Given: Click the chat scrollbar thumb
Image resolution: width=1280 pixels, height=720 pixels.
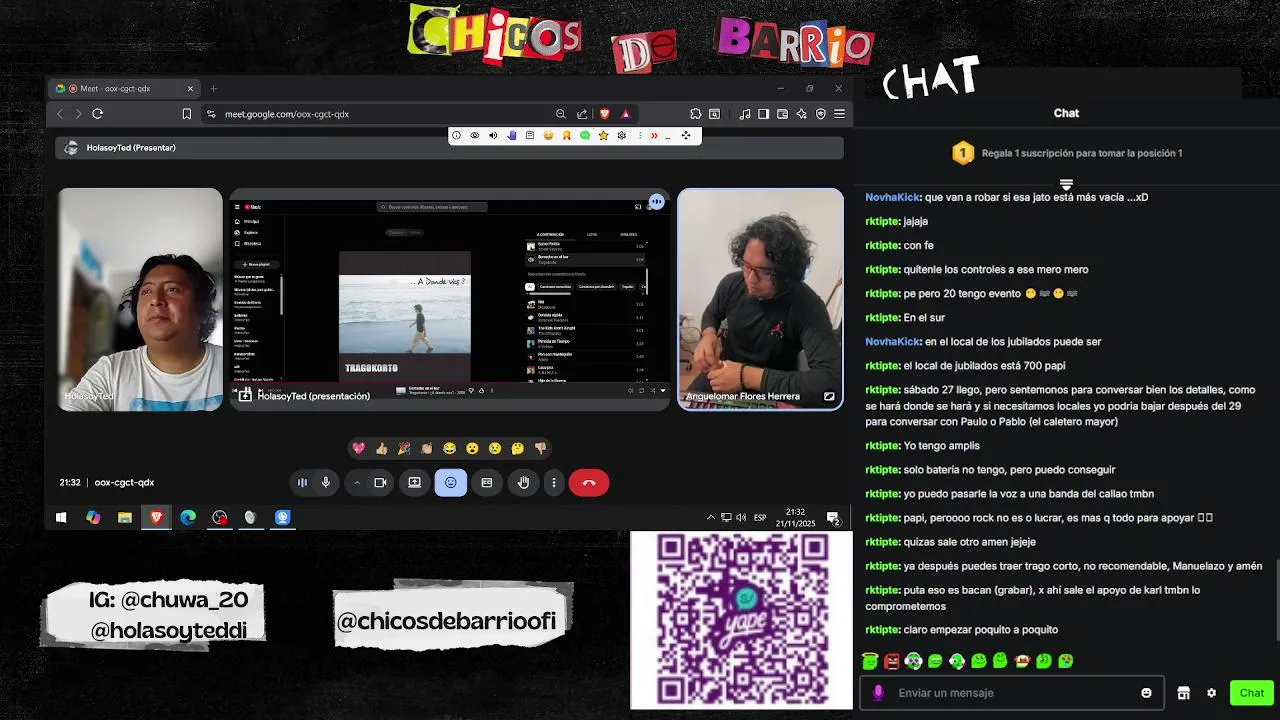Looking at the screenshot, I should pyautogui.click(x=1277, y=600).
